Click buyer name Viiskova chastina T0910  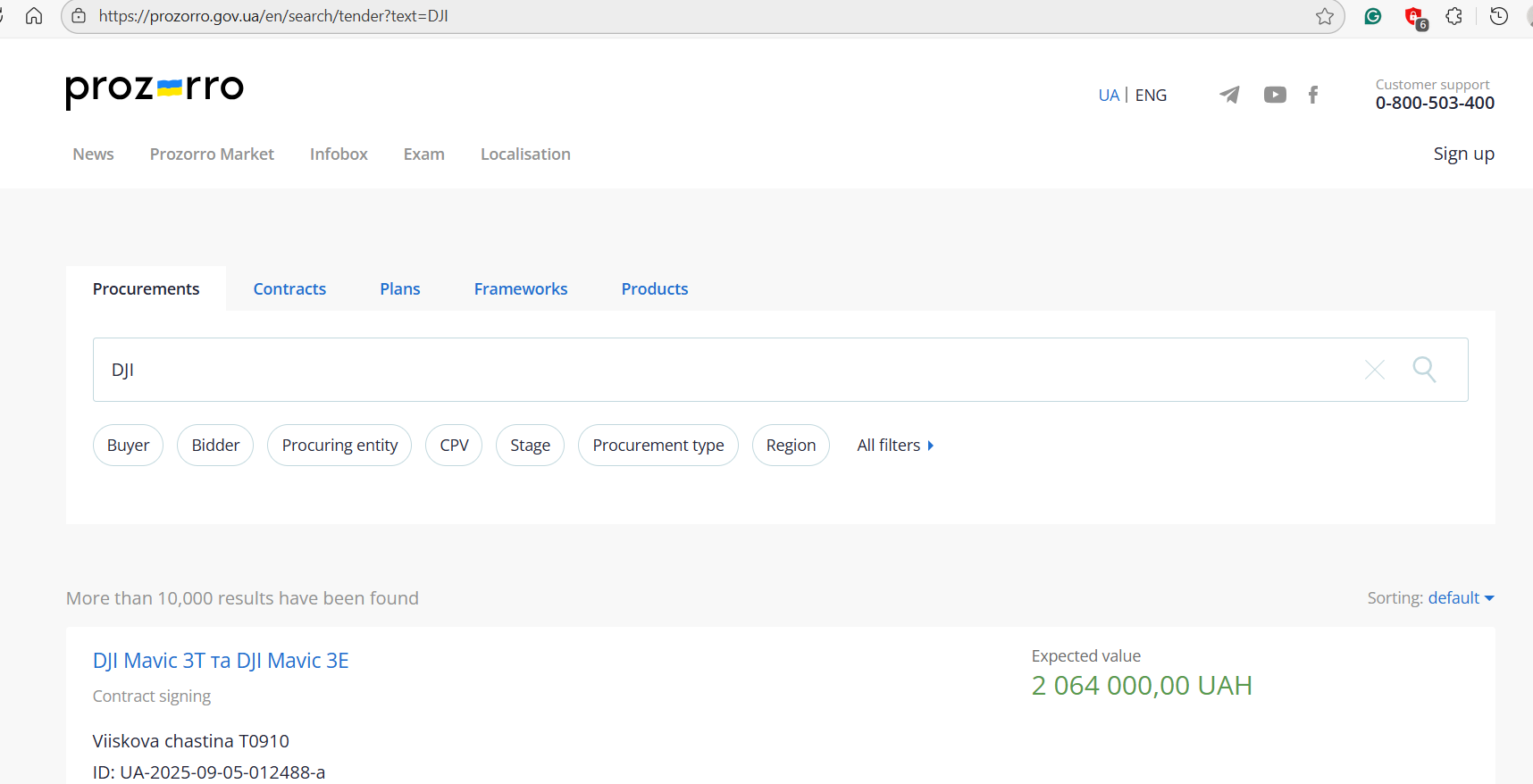(191, 741)
